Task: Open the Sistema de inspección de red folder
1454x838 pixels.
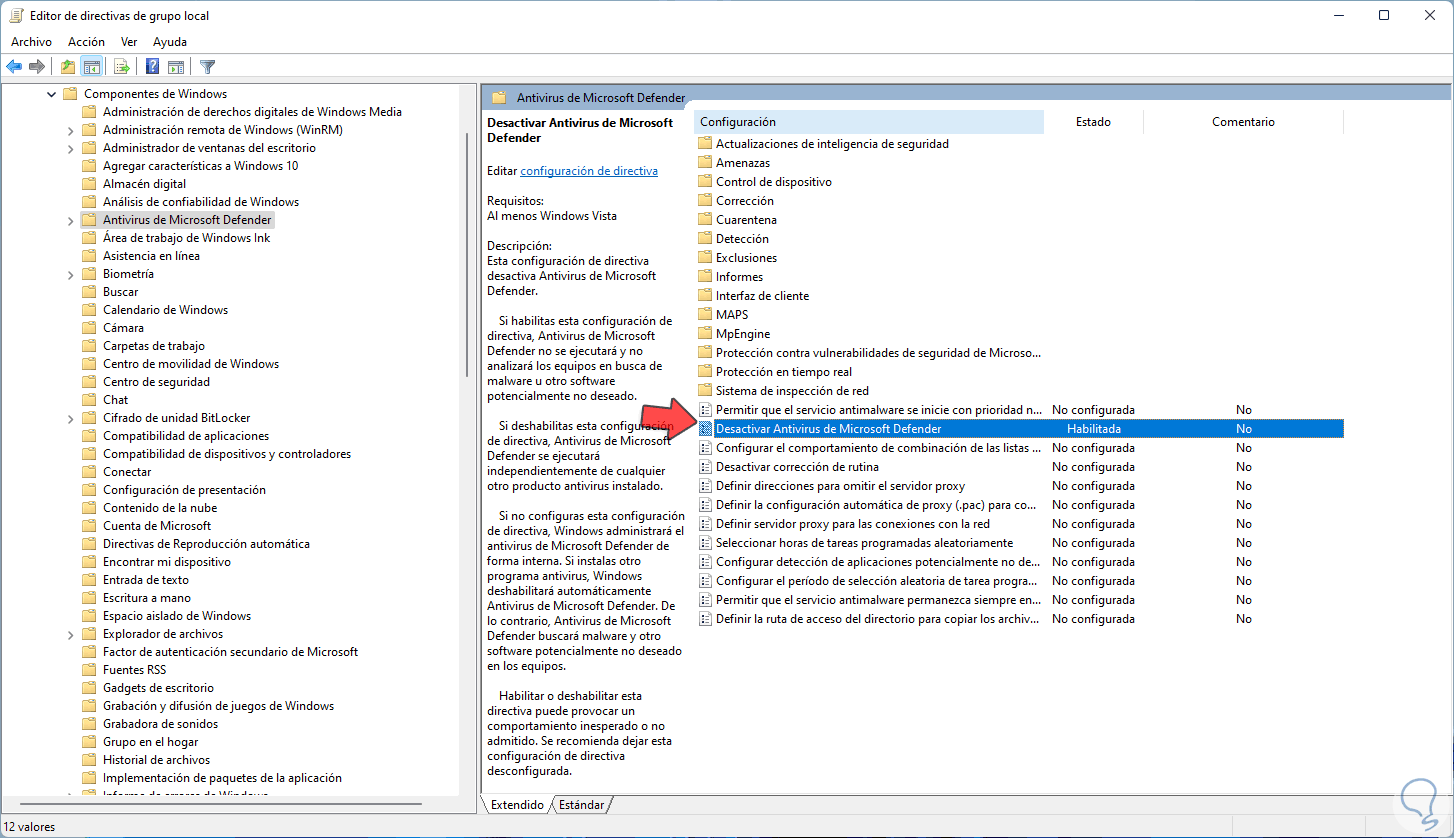Action: 792,391
